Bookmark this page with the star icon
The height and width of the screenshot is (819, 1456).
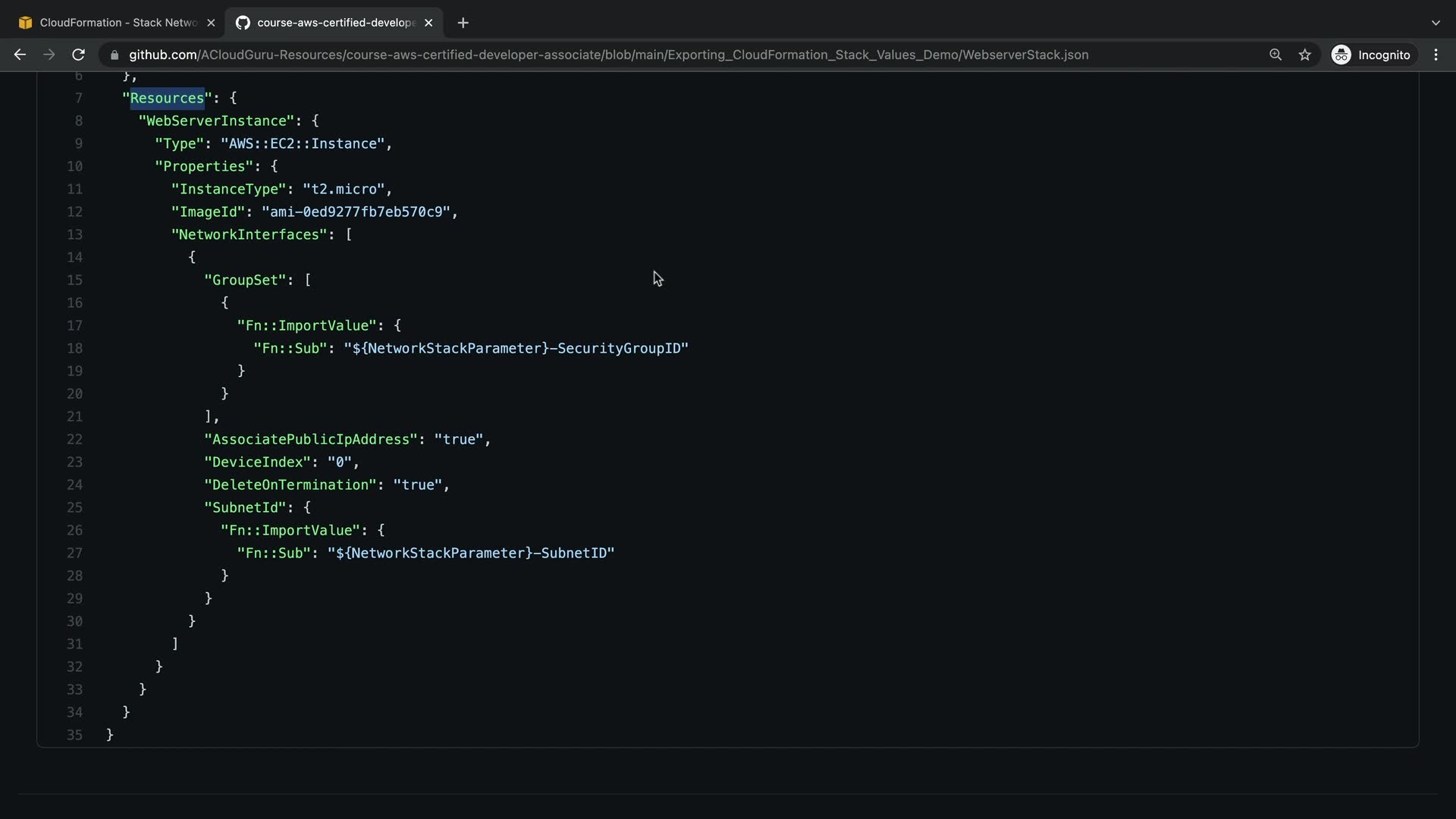[1304, 55]
